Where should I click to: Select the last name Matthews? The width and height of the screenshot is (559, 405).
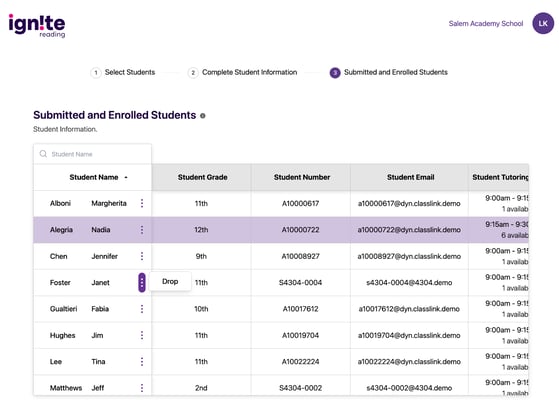pyautogui.click(x=66, y=388)
